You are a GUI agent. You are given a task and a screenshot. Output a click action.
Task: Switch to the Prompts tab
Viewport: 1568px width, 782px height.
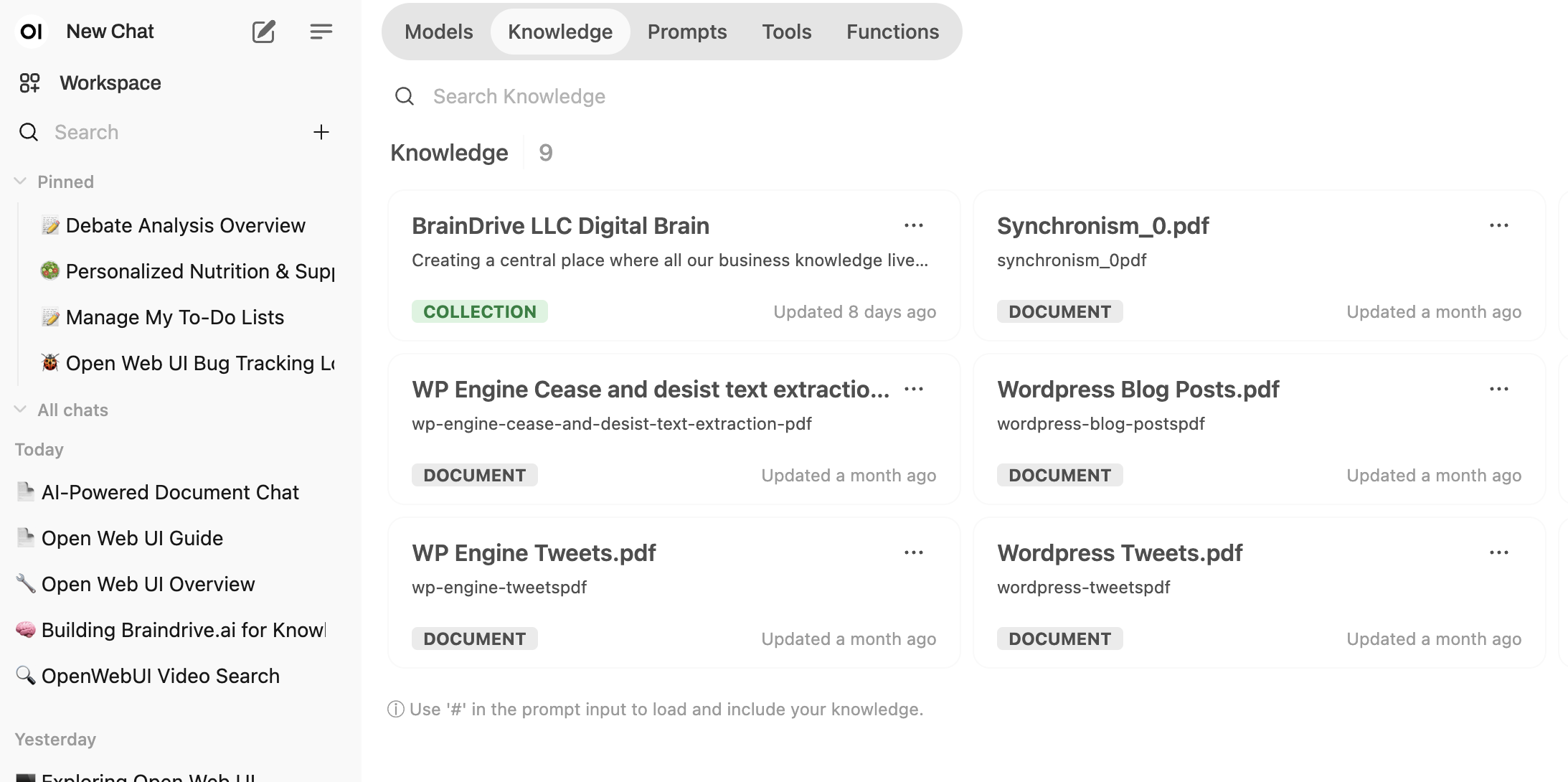pos(686,32)
